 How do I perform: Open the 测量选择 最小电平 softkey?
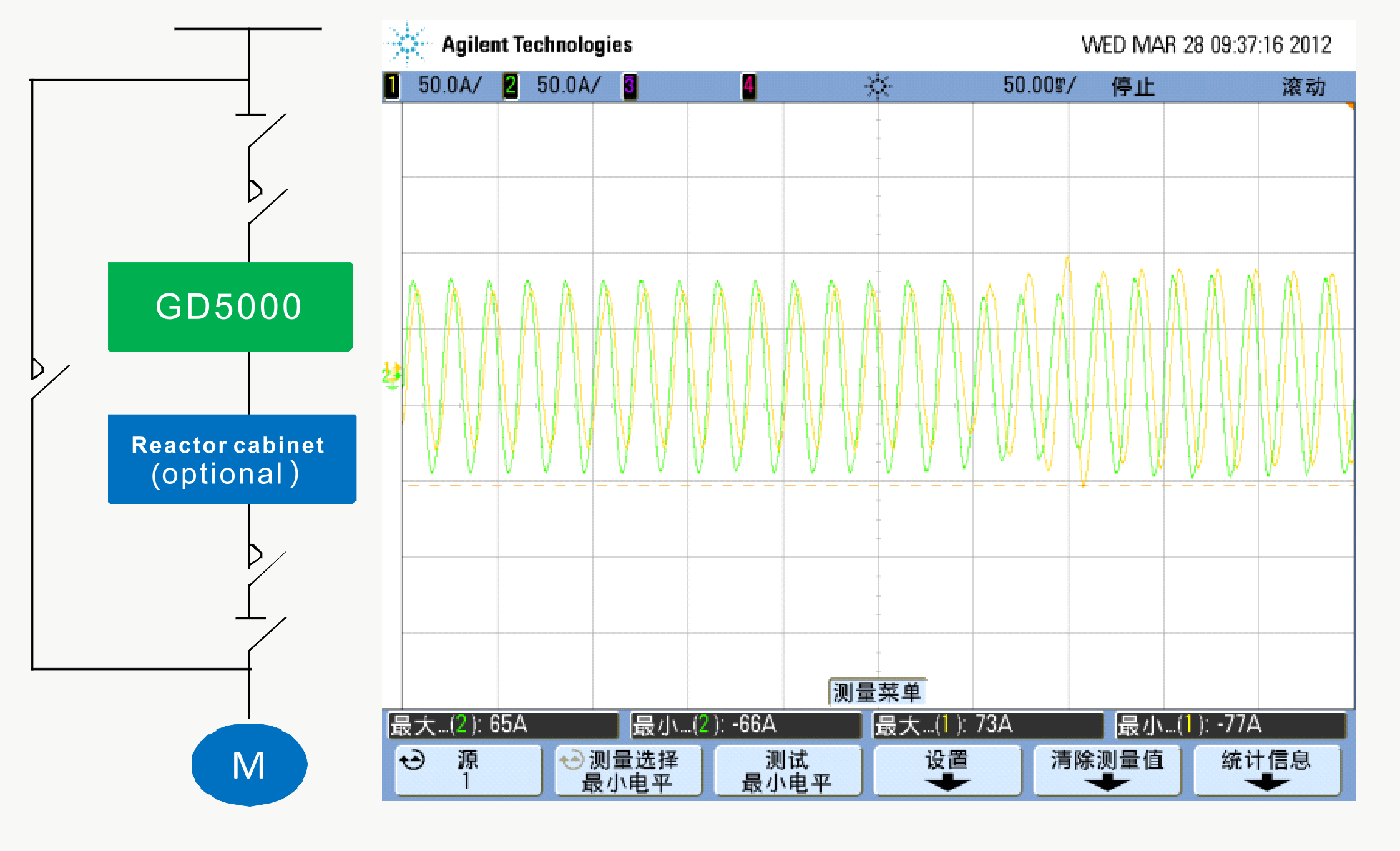(628, 771)
